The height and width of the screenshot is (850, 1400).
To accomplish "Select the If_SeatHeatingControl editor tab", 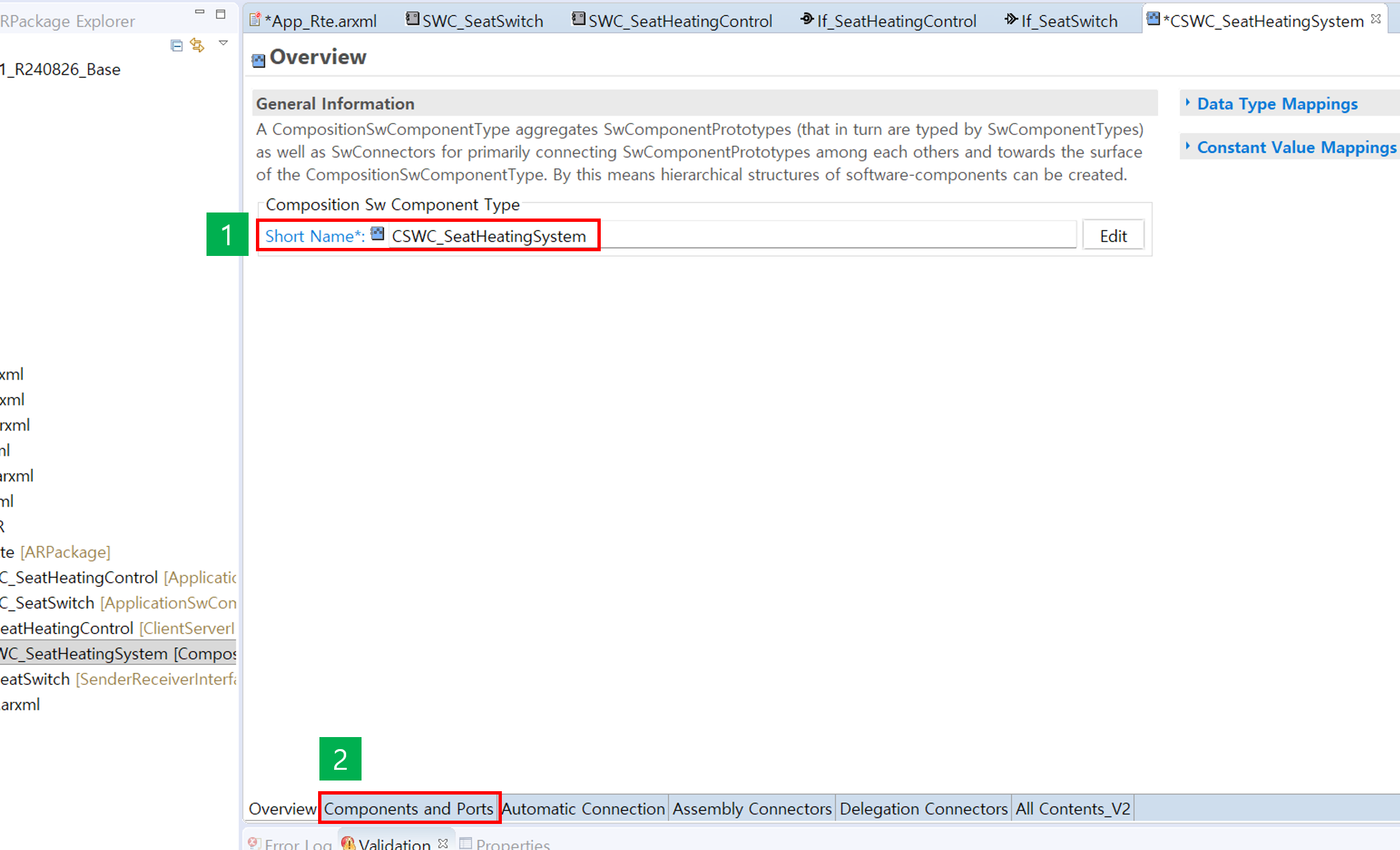I will pyautogui.click(x=895, y=21).
